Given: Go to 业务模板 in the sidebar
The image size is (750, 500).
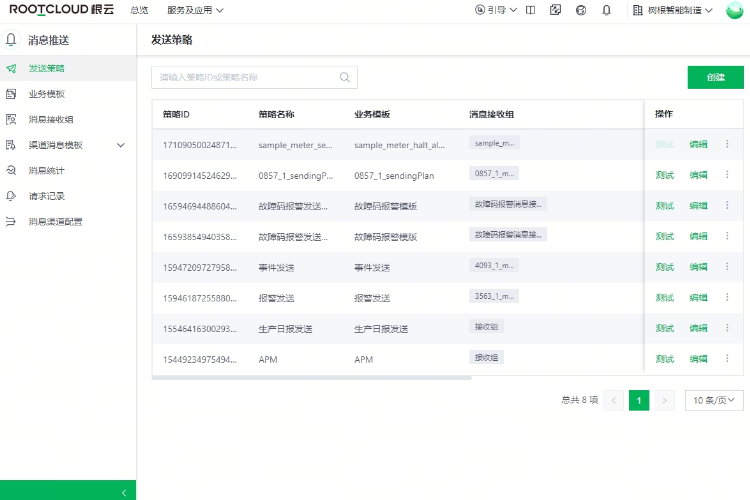Looking at the screenshot, I should point(47,94).
